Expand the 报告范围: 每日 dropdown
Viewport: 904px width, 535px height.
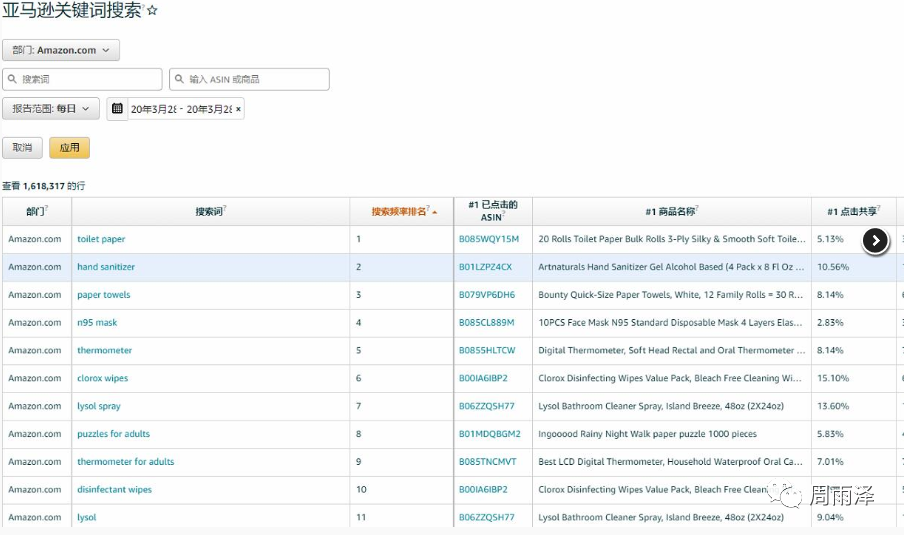pos(51,108)
